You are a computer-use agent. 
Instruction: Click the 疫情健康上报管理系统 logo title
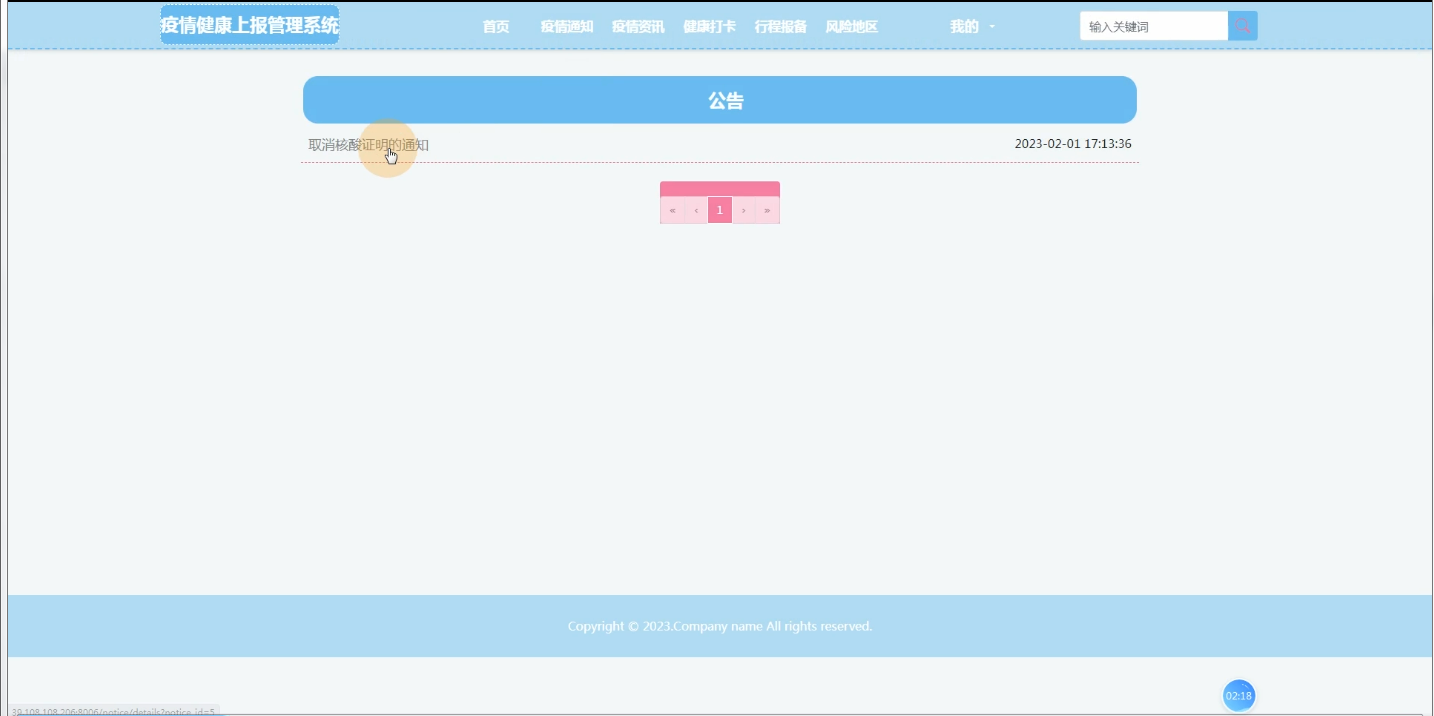250,25
